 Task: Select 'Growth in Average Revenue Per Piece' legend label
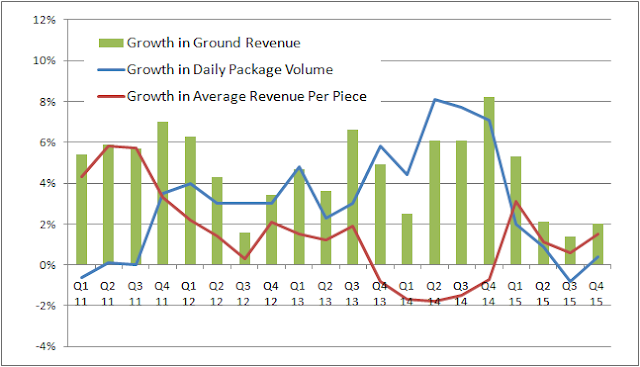pos(247,96)
